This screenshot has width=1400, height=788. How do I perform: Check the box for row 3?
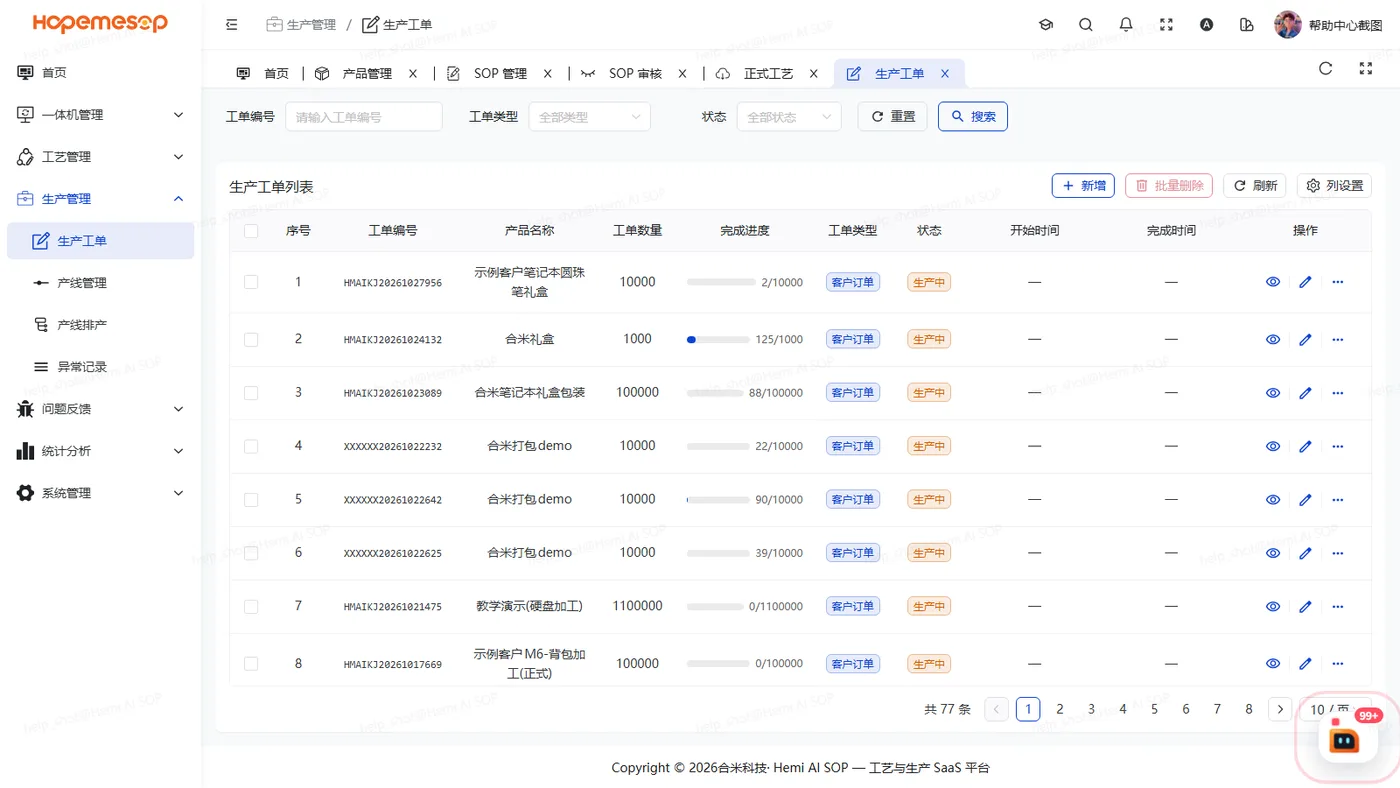click(251, 393)
